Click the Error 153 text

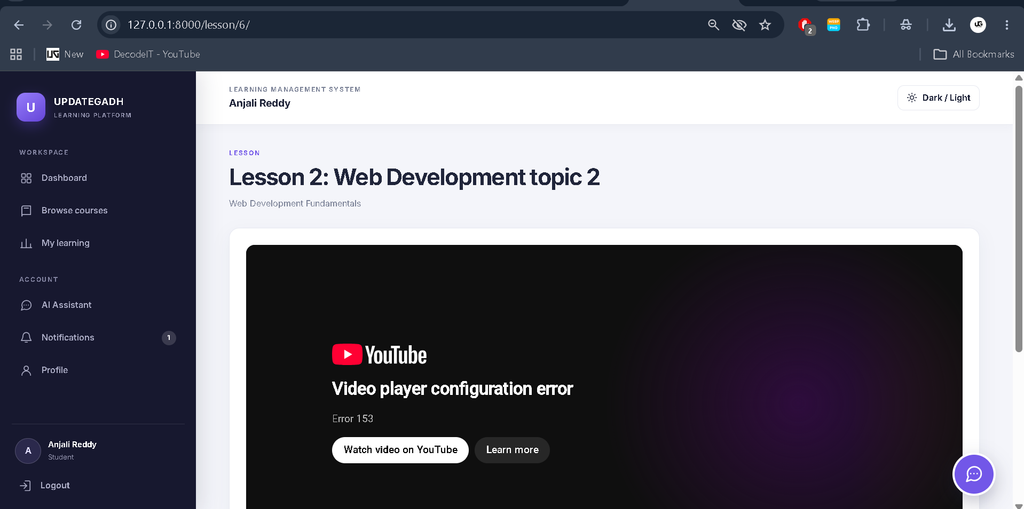(x=352, y=419)
